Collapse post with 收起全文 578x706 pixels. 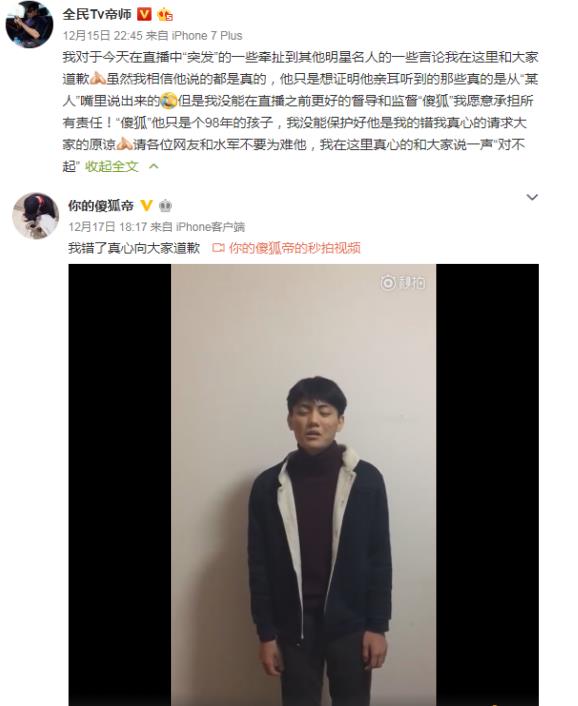coord(111,166)
